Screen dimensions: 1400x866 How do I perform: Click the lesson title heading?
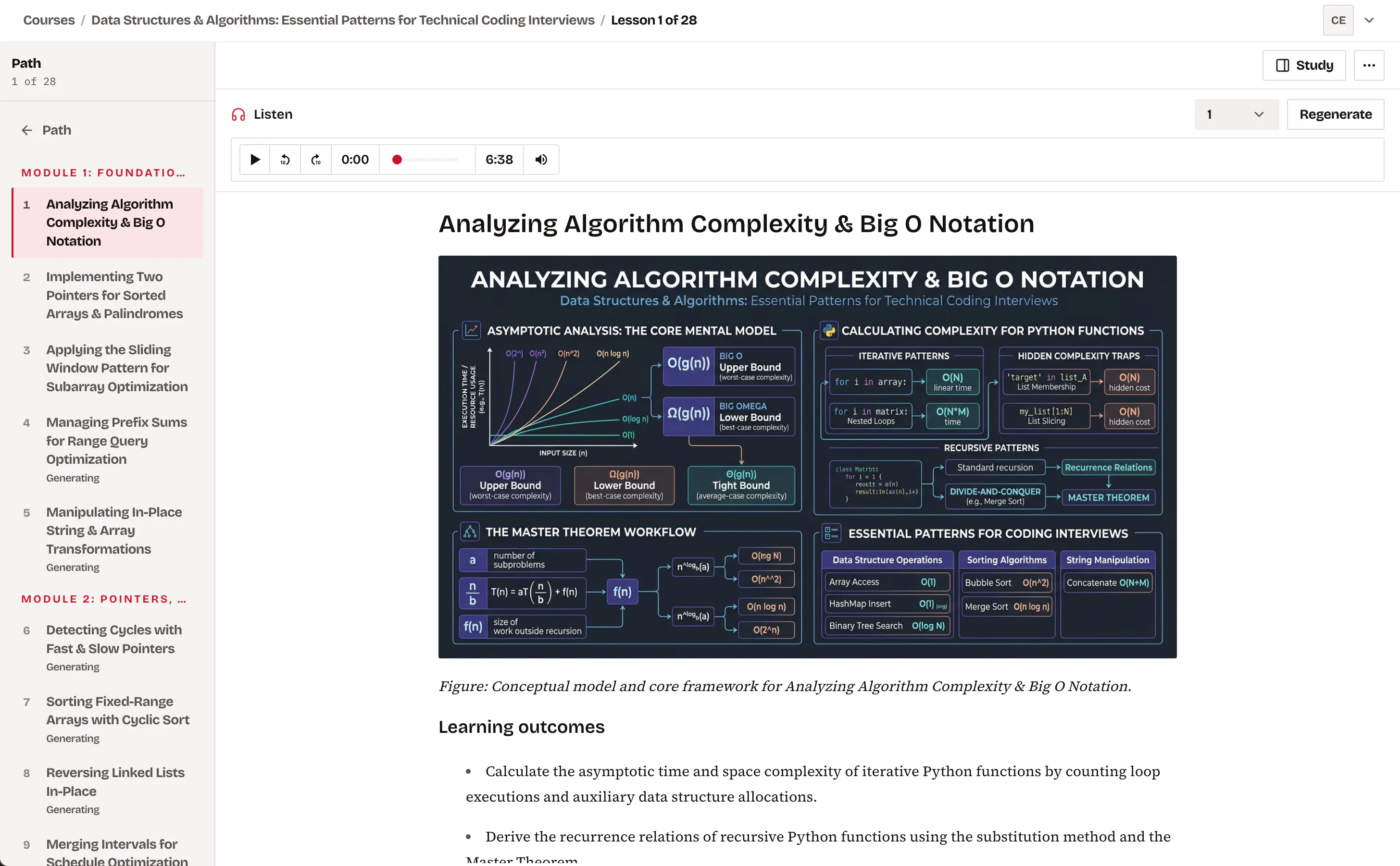(x=736, y=223)
